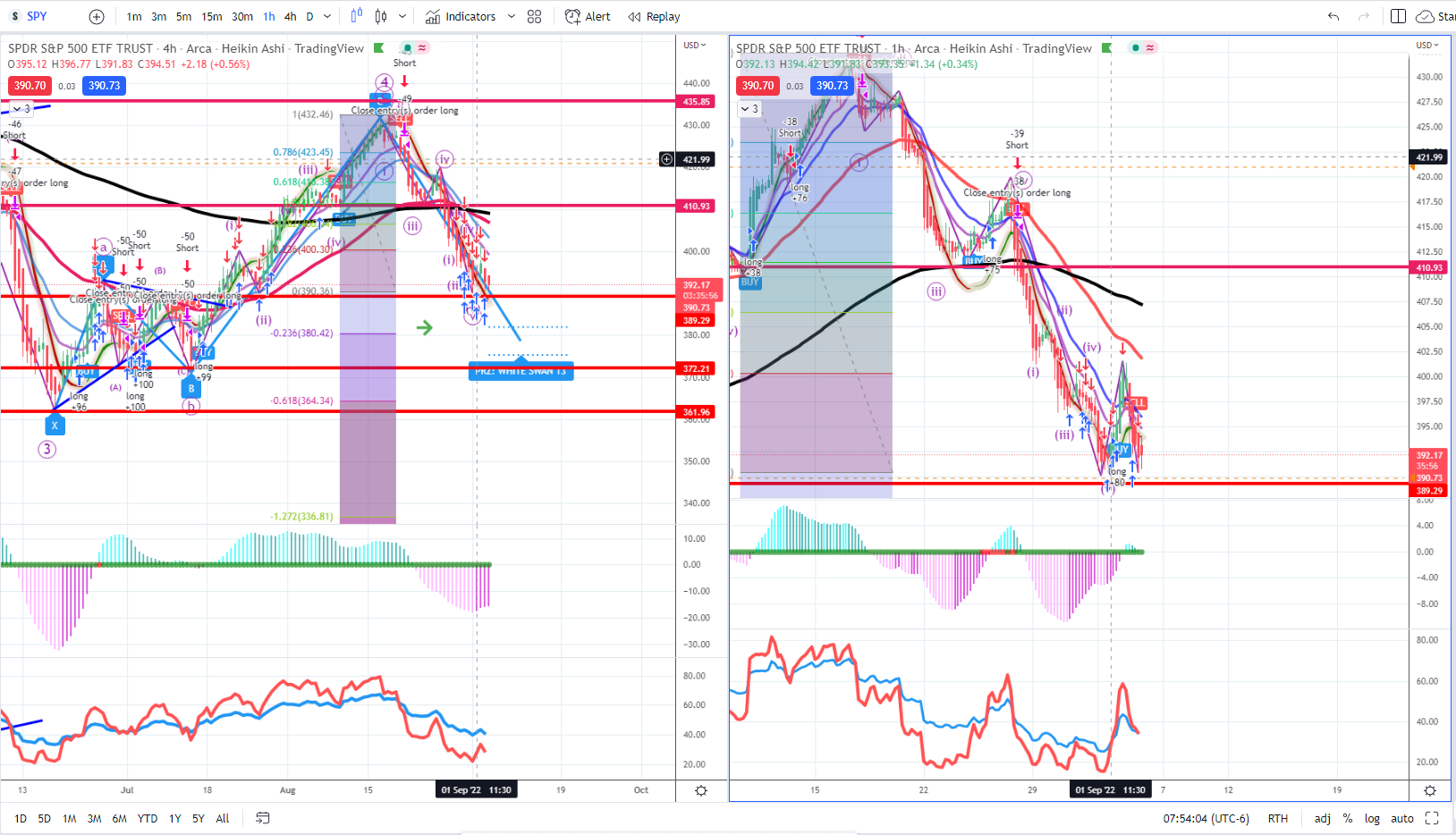This screenshot has width=1456, height=835.
Task: Open the indicator templates grid icon
Action: tap(535, 16)
